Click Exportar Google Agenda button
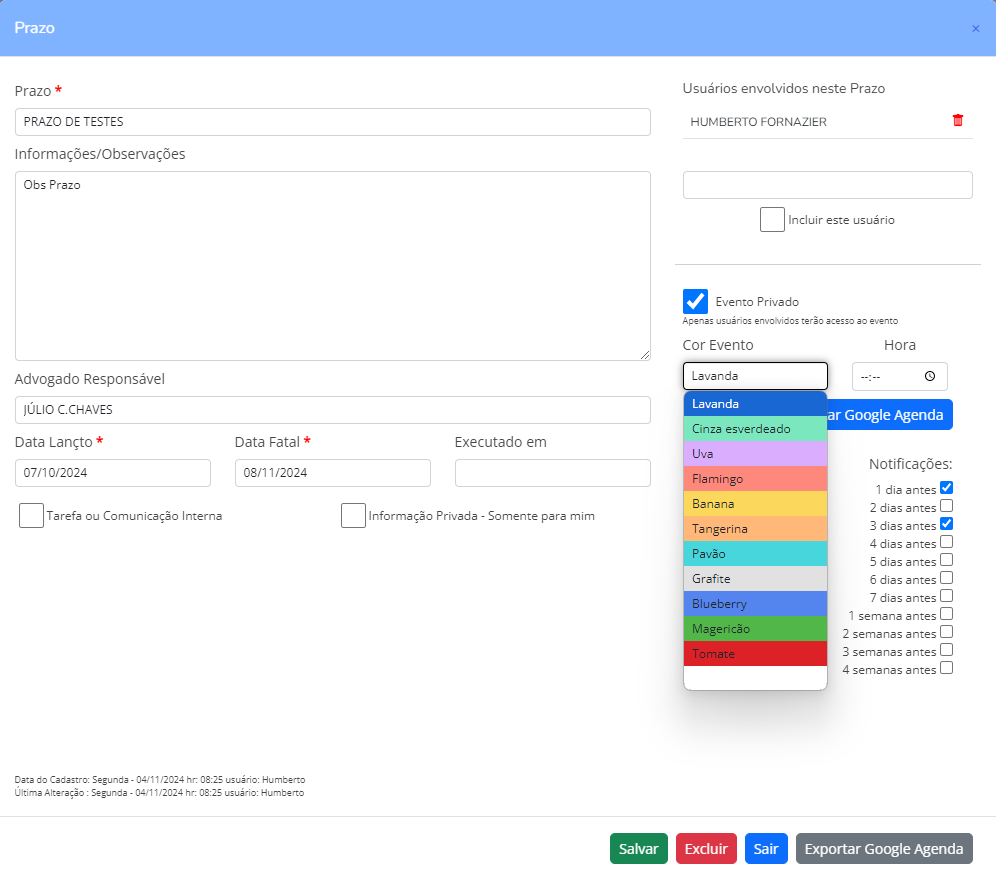 [x=884, y=849]
